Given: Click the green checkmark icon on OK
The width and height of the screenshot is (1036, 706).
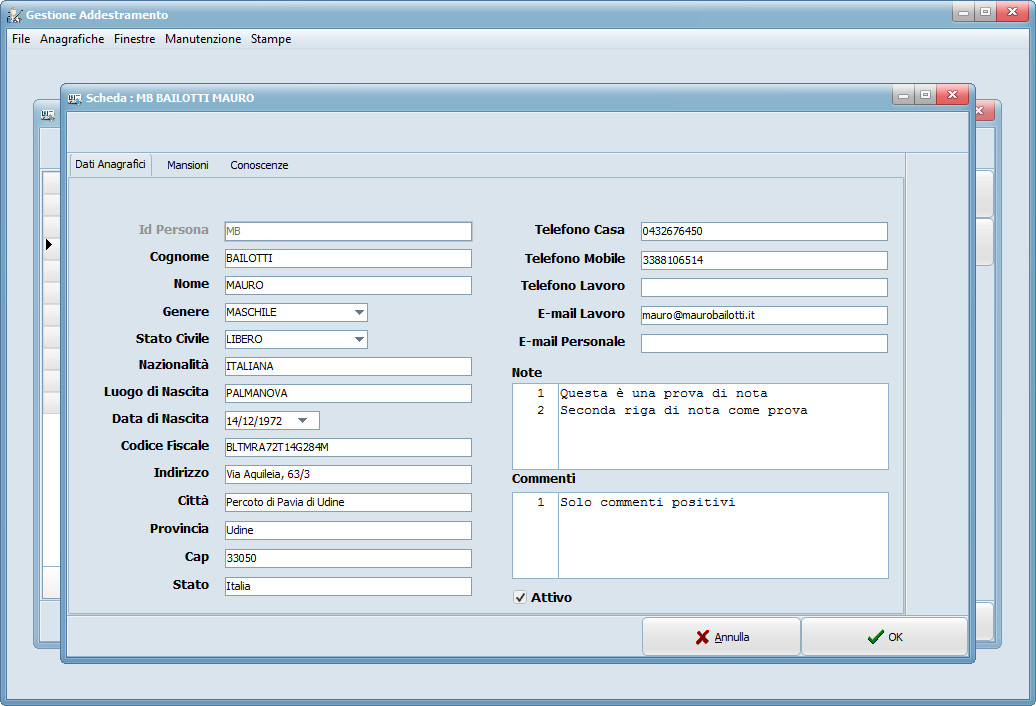Looking at the screenshot, I should 875,637.
